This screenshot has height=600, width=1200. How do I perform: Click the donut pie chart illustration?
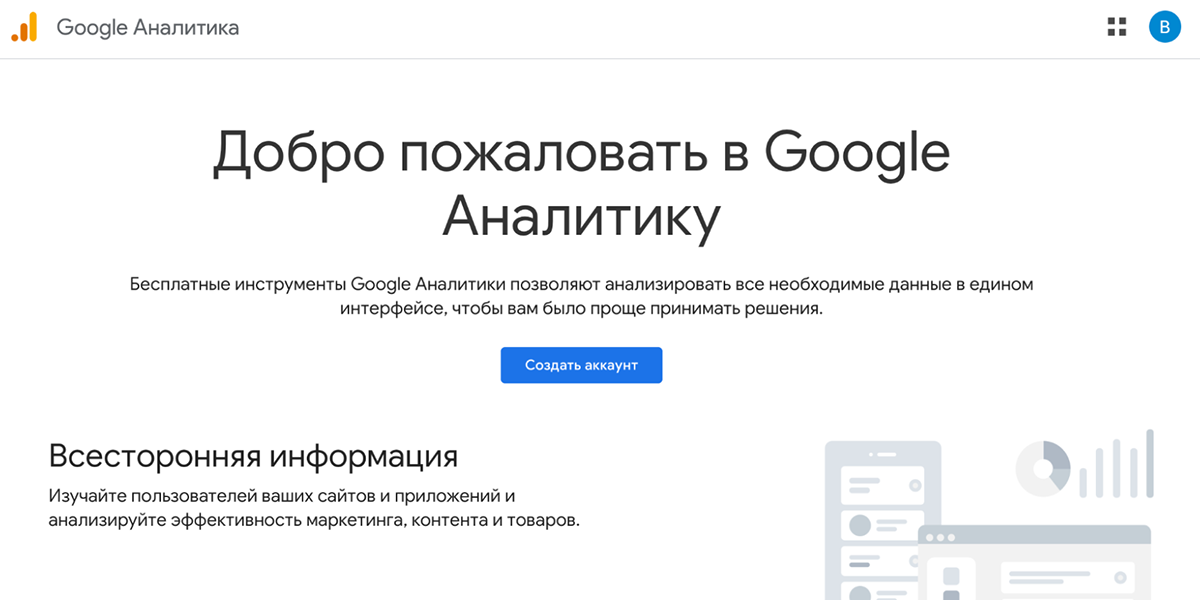pyautogui.click(x=1043, y=467)
